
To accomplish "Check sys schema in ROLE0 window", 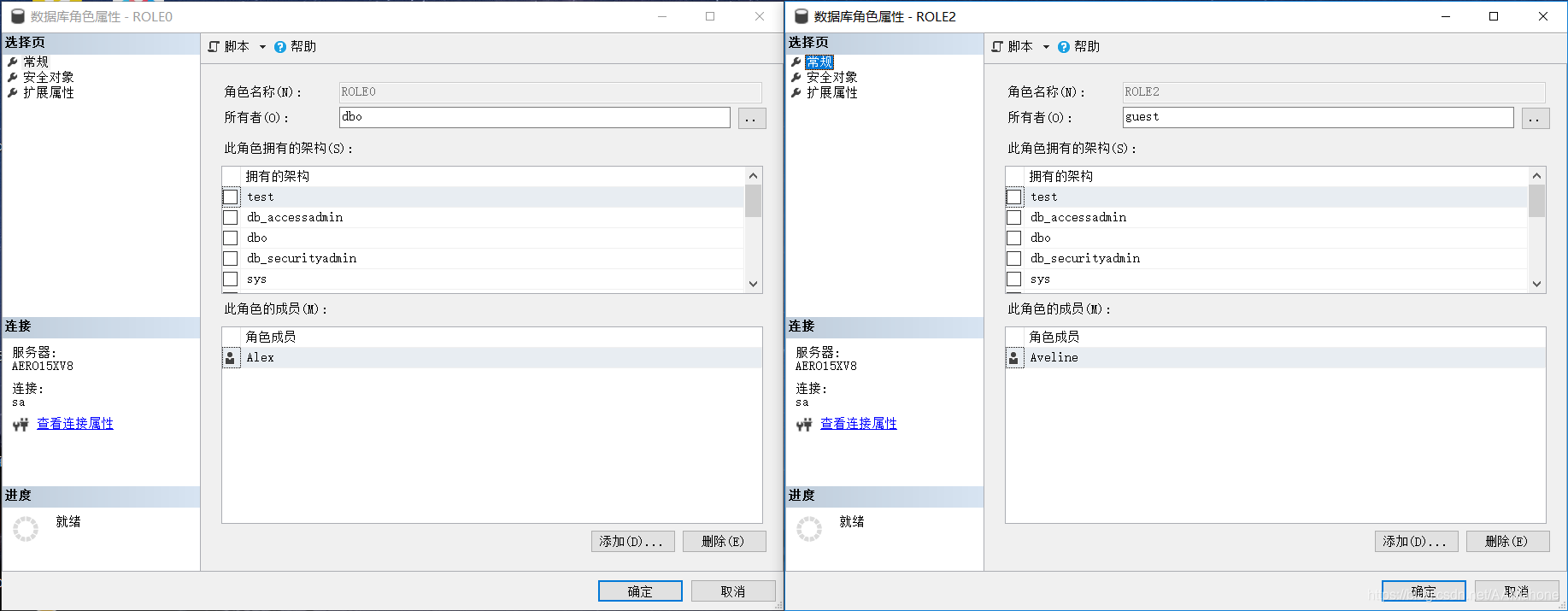I will [231, 279].
